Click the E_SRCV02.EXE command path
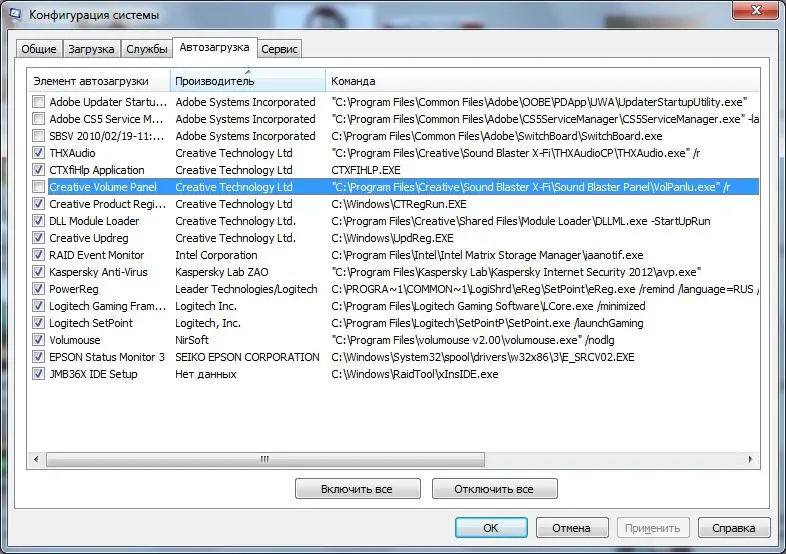786x554 pixels. pos(483,357)
